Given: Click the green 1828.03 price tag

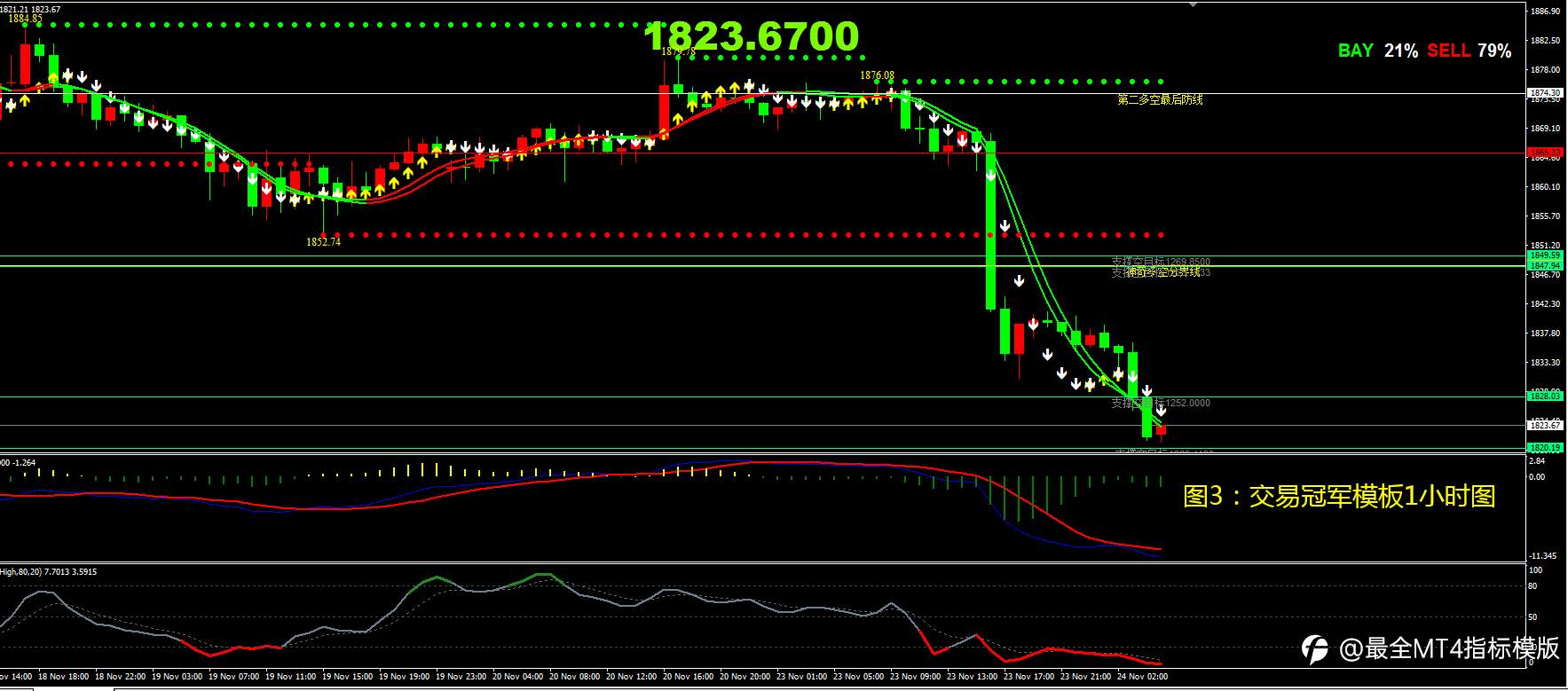Looking at the screenshot, I should [1544, 397].
